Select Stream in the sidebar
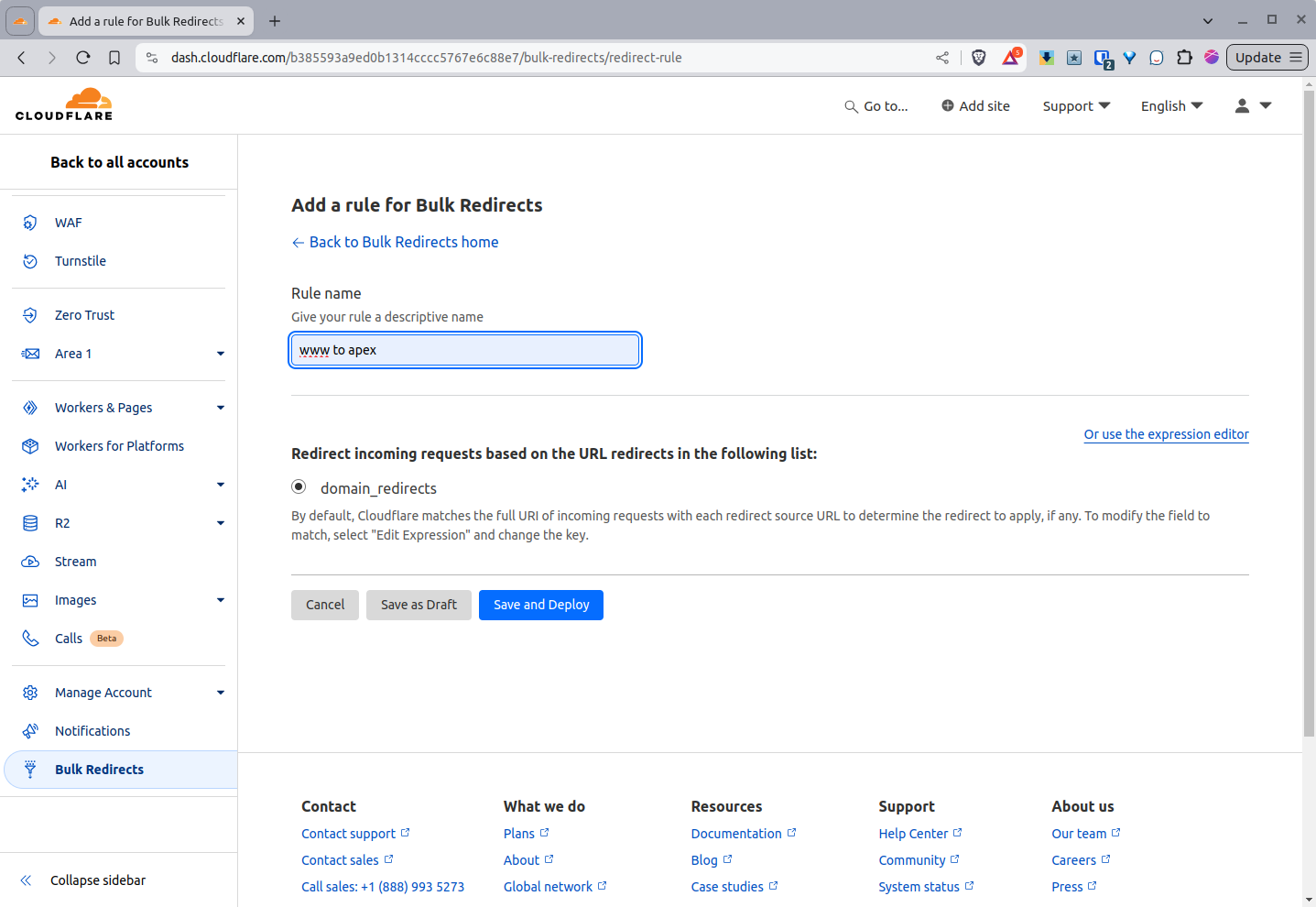The height and width of the screenshot is (907, 1316). click(x=74, y=561)
